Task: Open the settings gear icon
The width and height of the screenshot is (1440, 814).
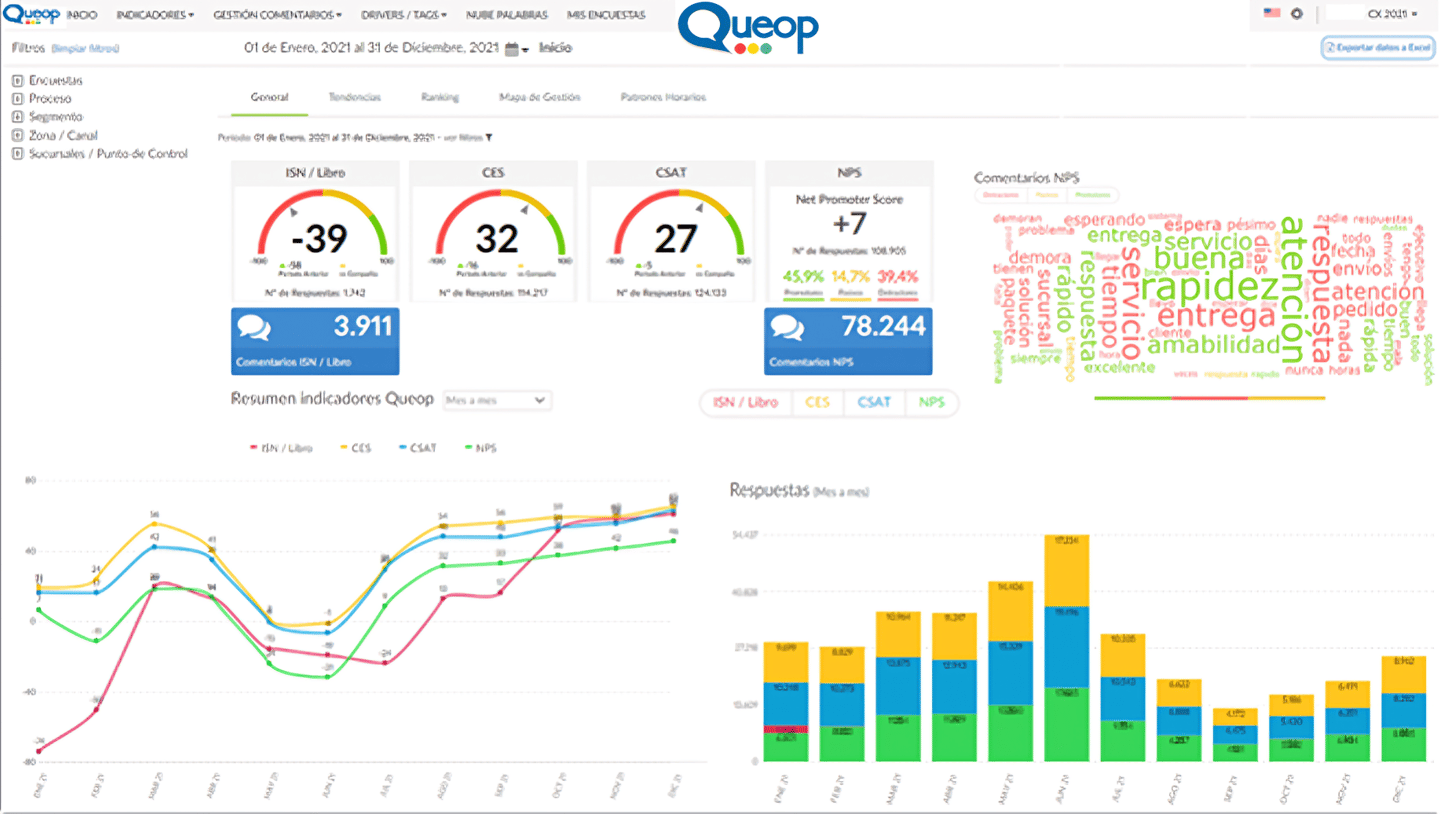Action: (x=1297, y=14)
